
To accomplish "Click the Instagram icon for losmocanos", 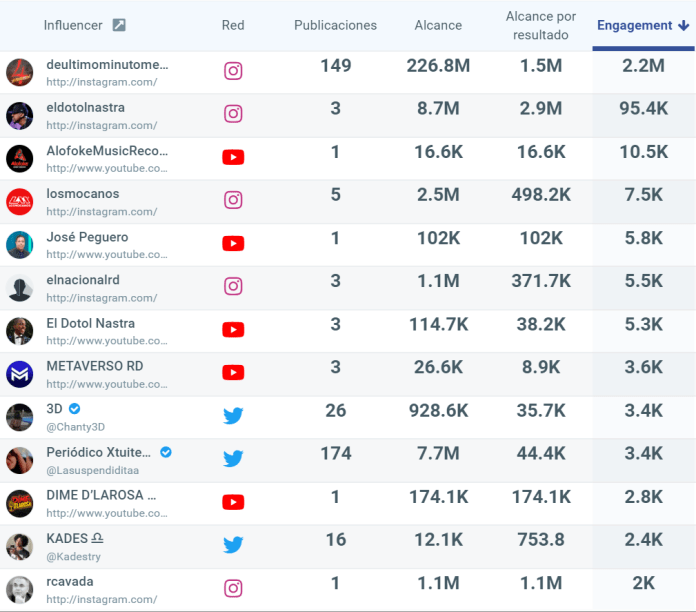I will (x=233, y=200).
